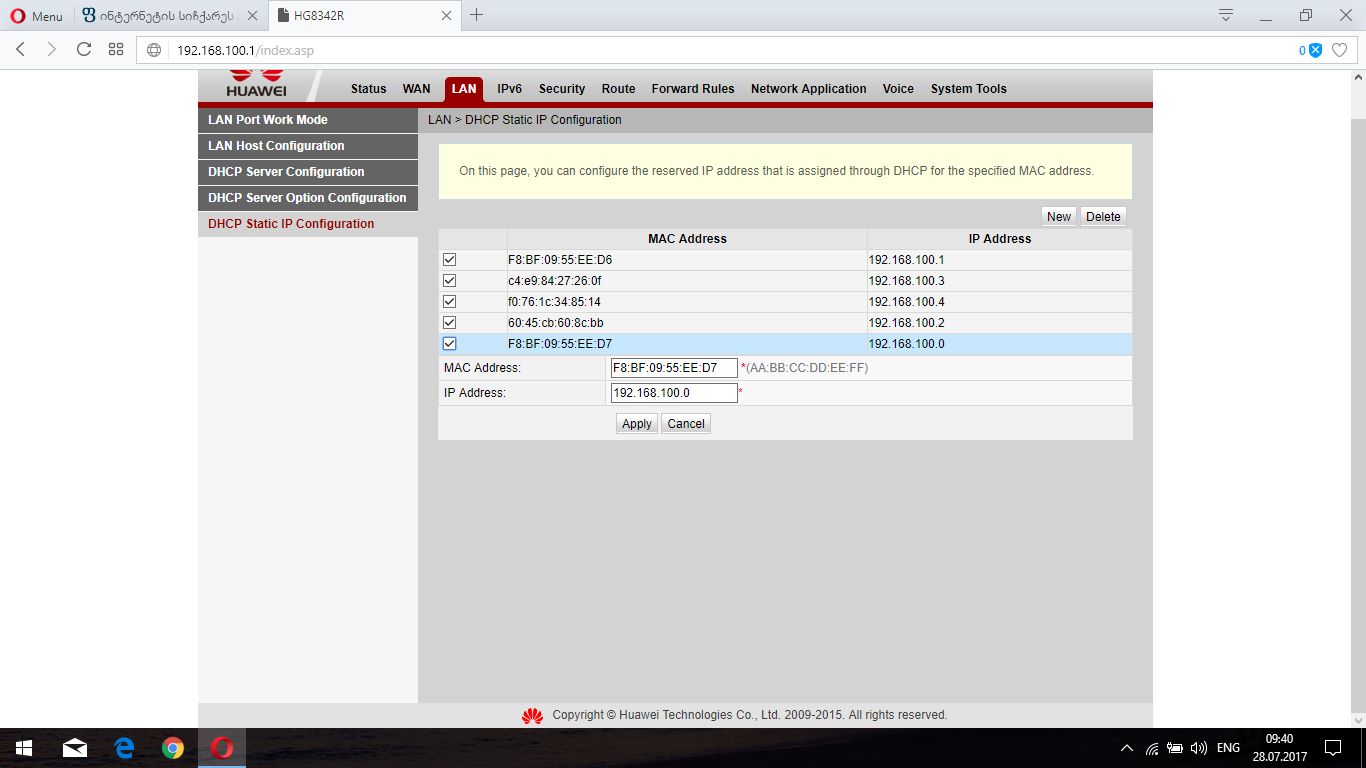Go back using the browser back arrow
1366x768 pixels.
(20, 50)
